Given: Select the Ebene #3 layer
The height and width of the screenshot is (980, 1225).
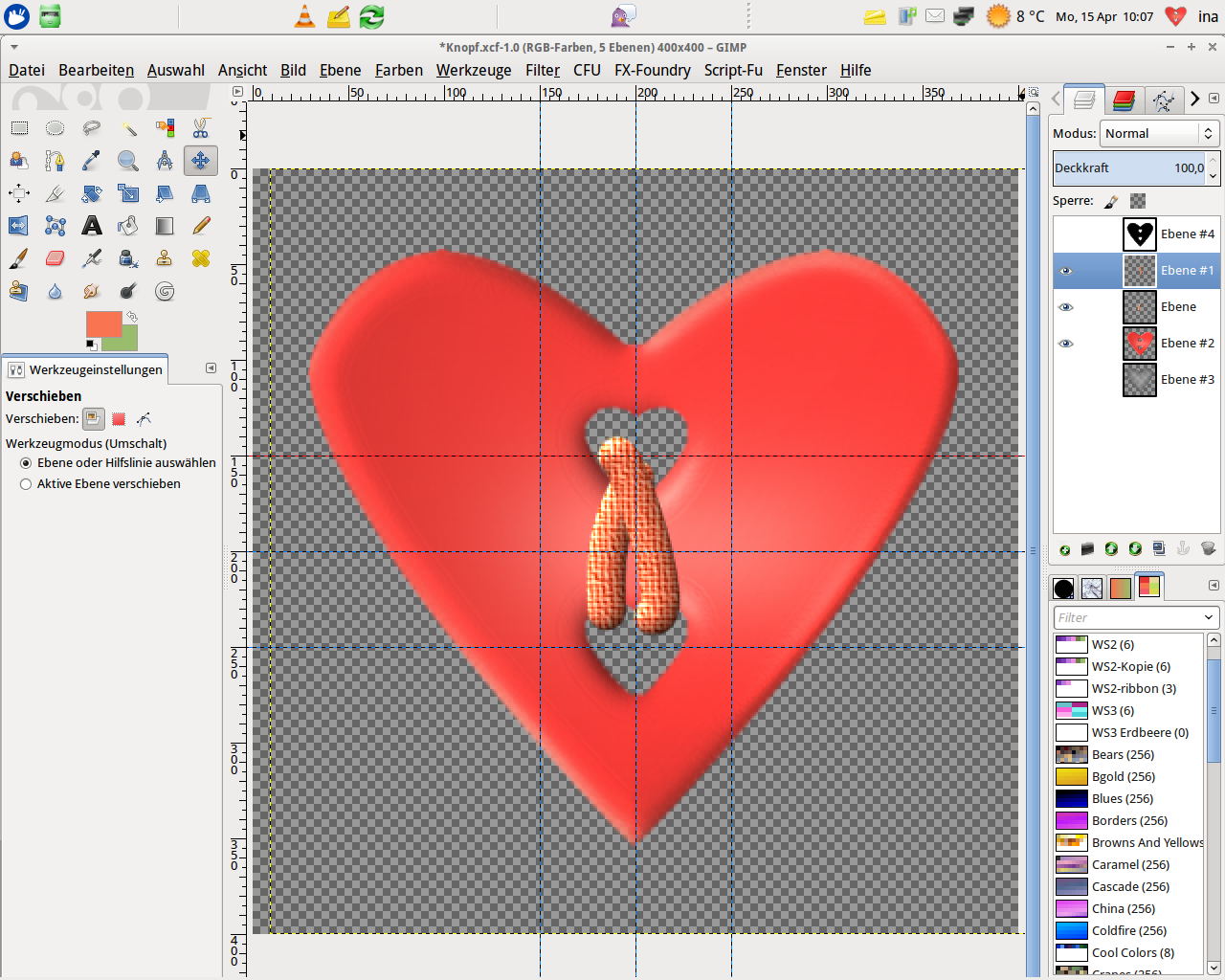Looking at the screenshot, I should [x=1187, y=380].
